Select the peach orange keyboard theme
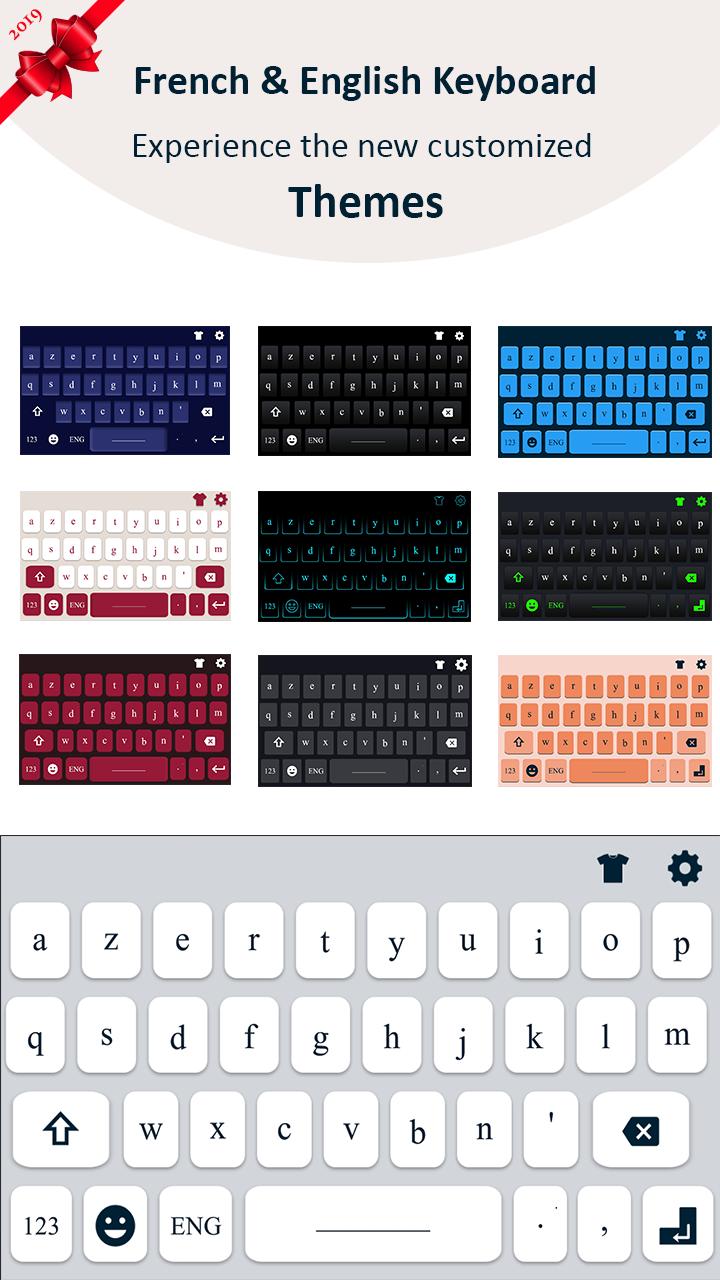Image resolution: width=720 pixels, height=1280 pixels. pos(604,720)
